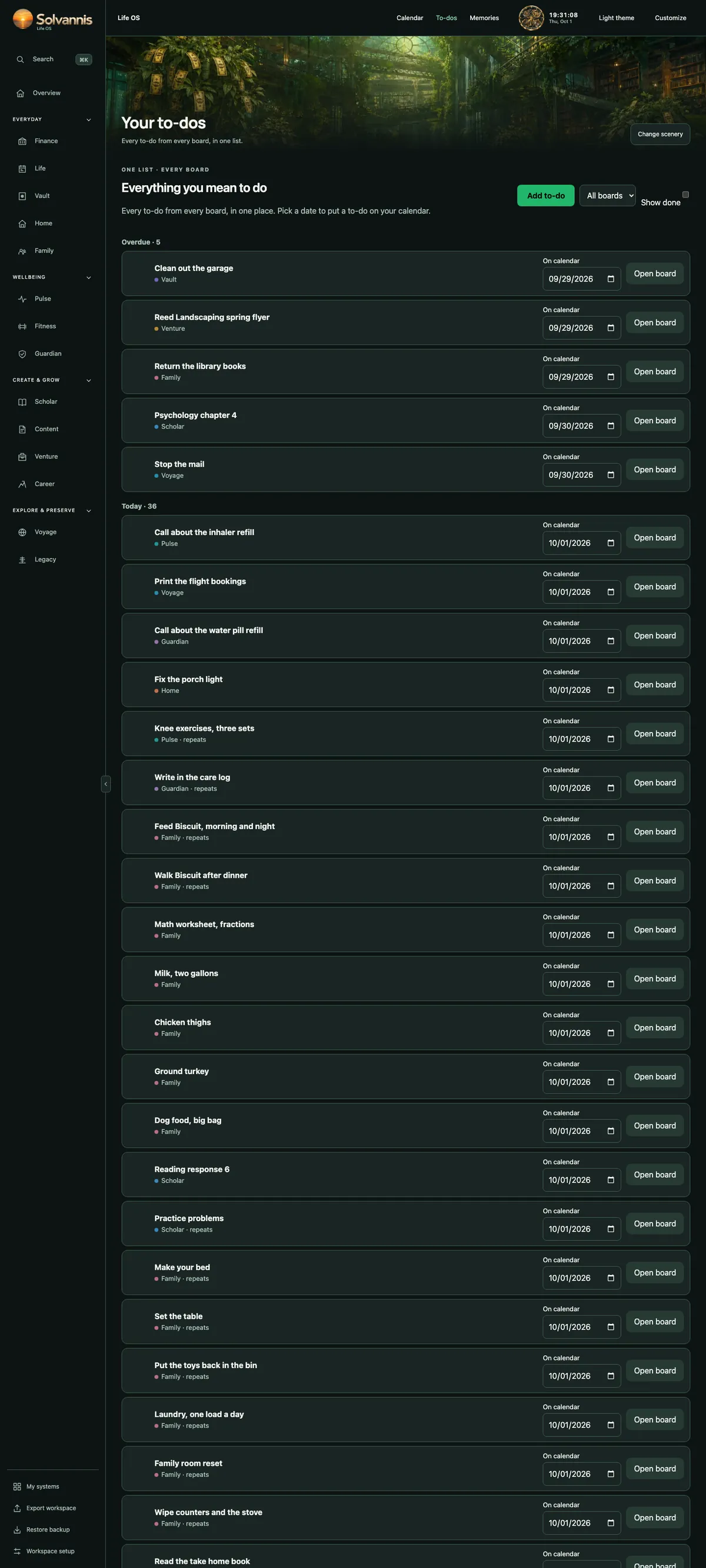Open the Venture briefcase icon
Screen dimensions: 706x1568
pos(22,456)
